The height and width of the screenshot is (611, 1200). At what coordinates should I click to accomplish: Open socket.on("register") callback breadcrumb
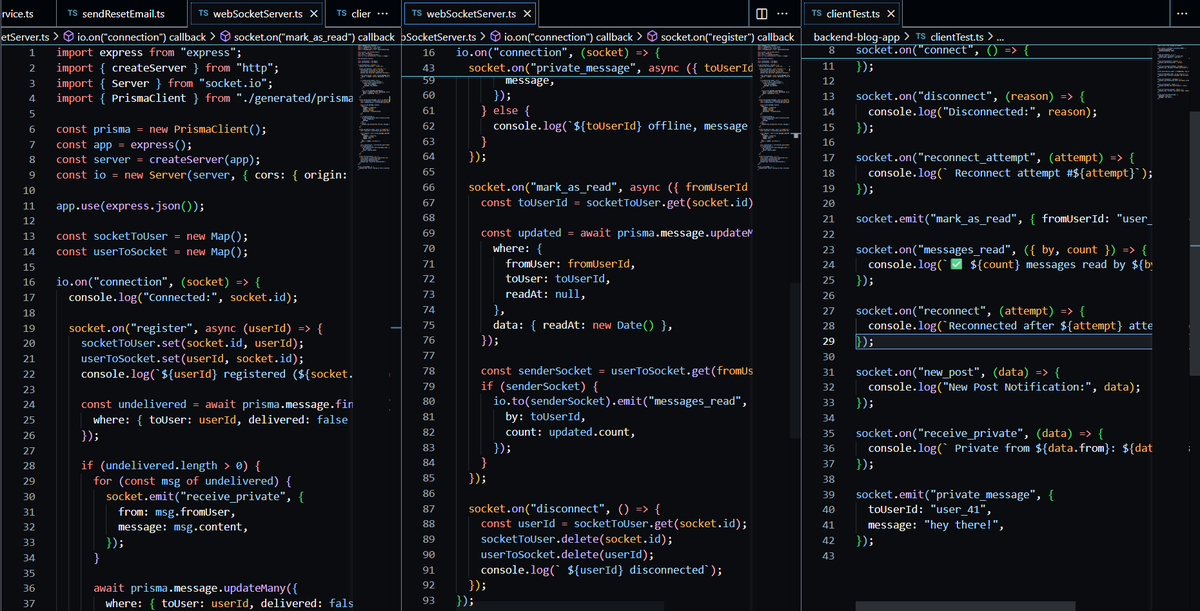720,36
